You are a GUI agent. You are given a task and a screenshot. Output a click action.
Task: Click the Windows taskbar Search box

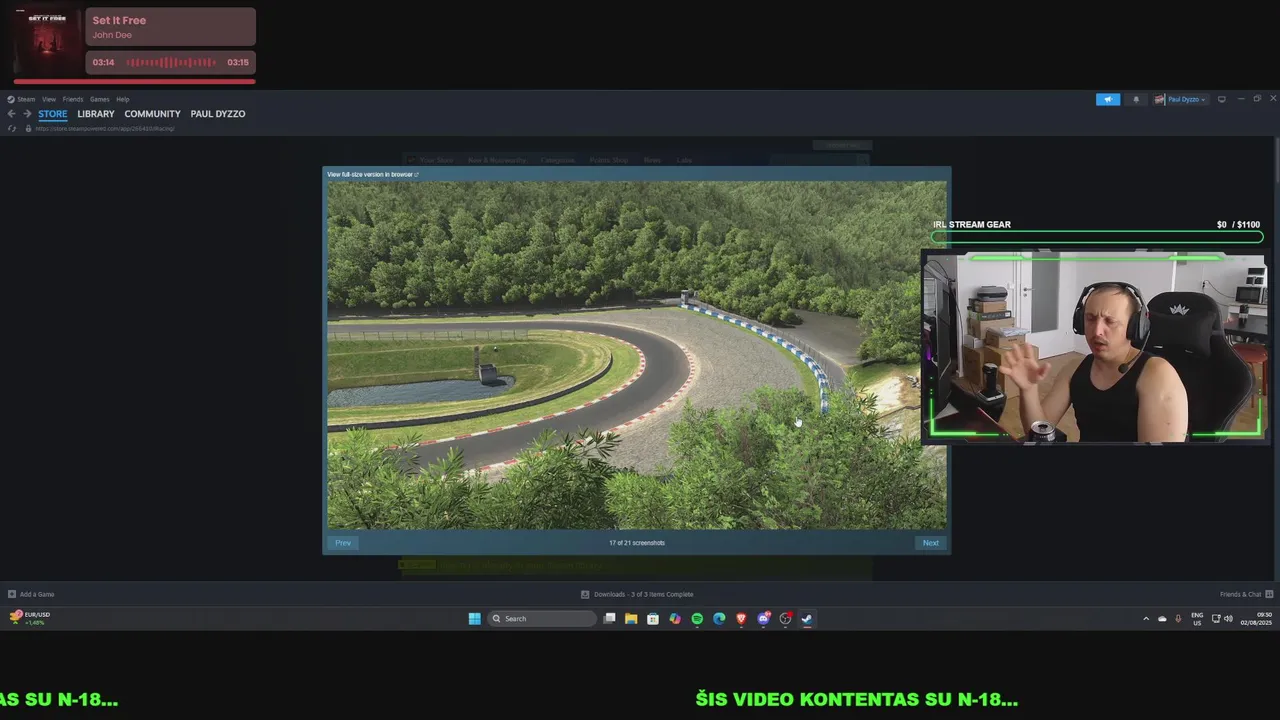click(x=541, y=618)
